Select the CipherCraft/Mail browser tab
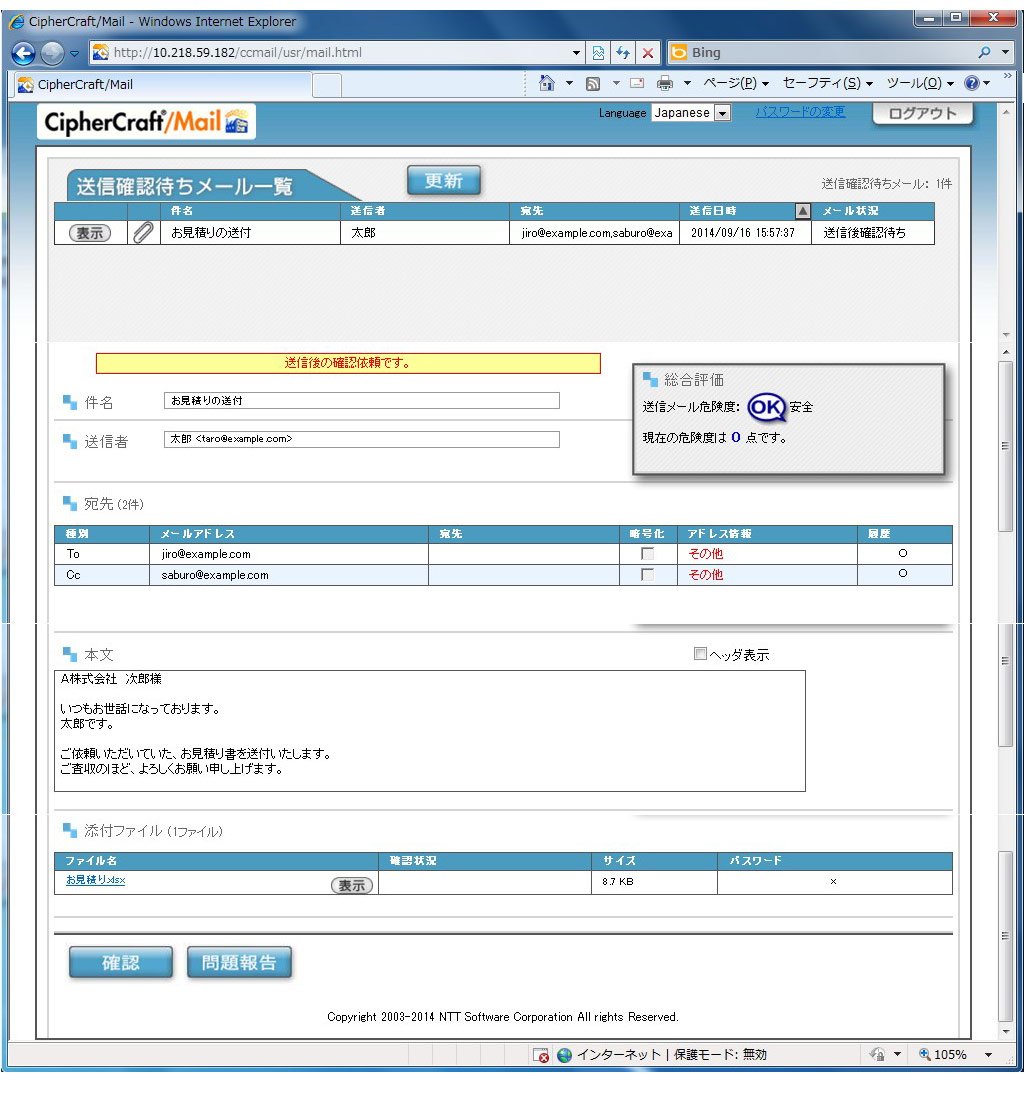 161,85
